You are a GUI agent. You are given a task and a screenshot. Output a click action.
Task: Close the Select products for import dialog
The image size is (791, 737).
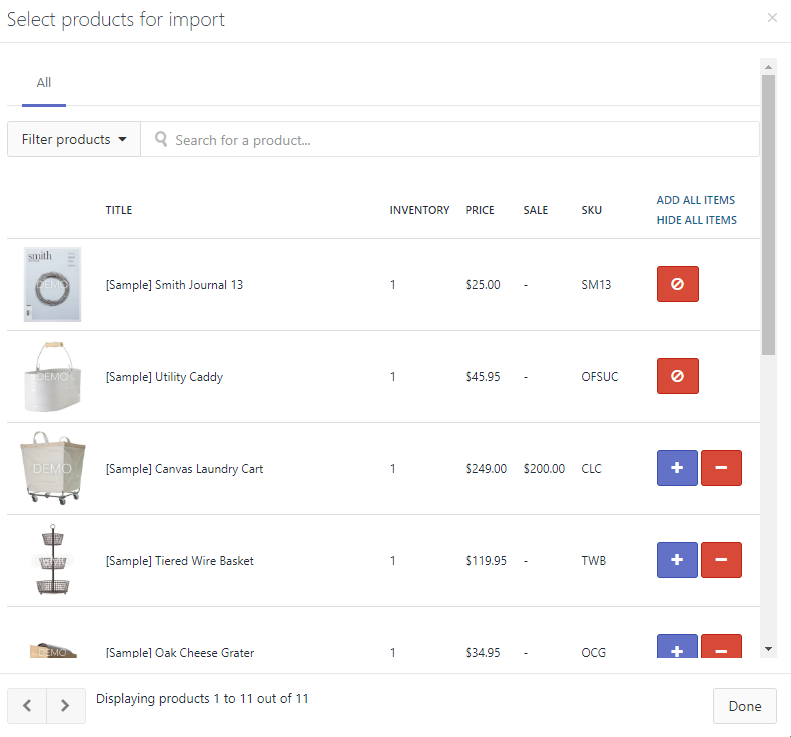tap(772, 18)
